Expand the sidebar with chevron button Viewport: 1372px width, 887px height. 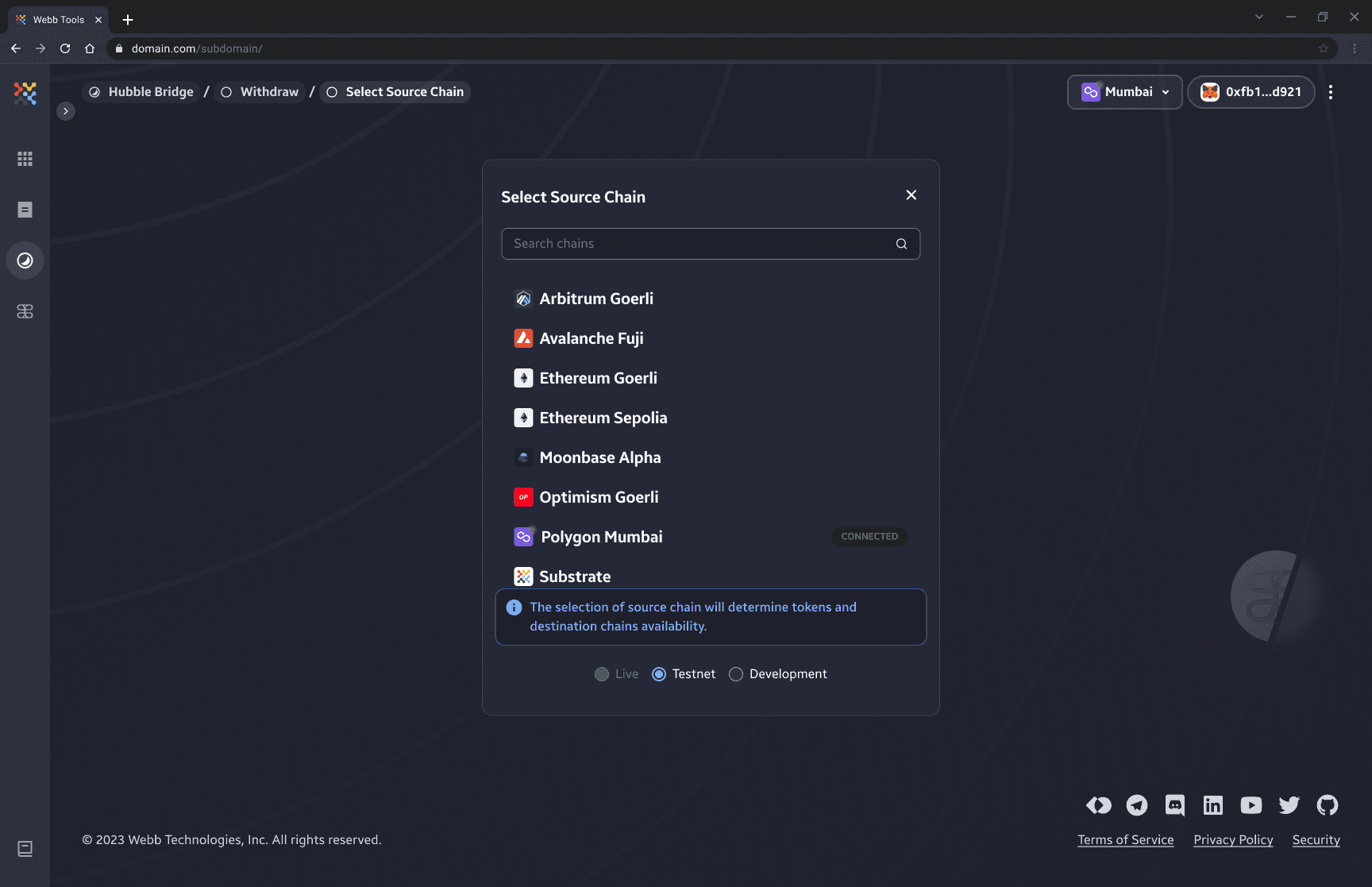pyautogui.click(x=66, y=111)
